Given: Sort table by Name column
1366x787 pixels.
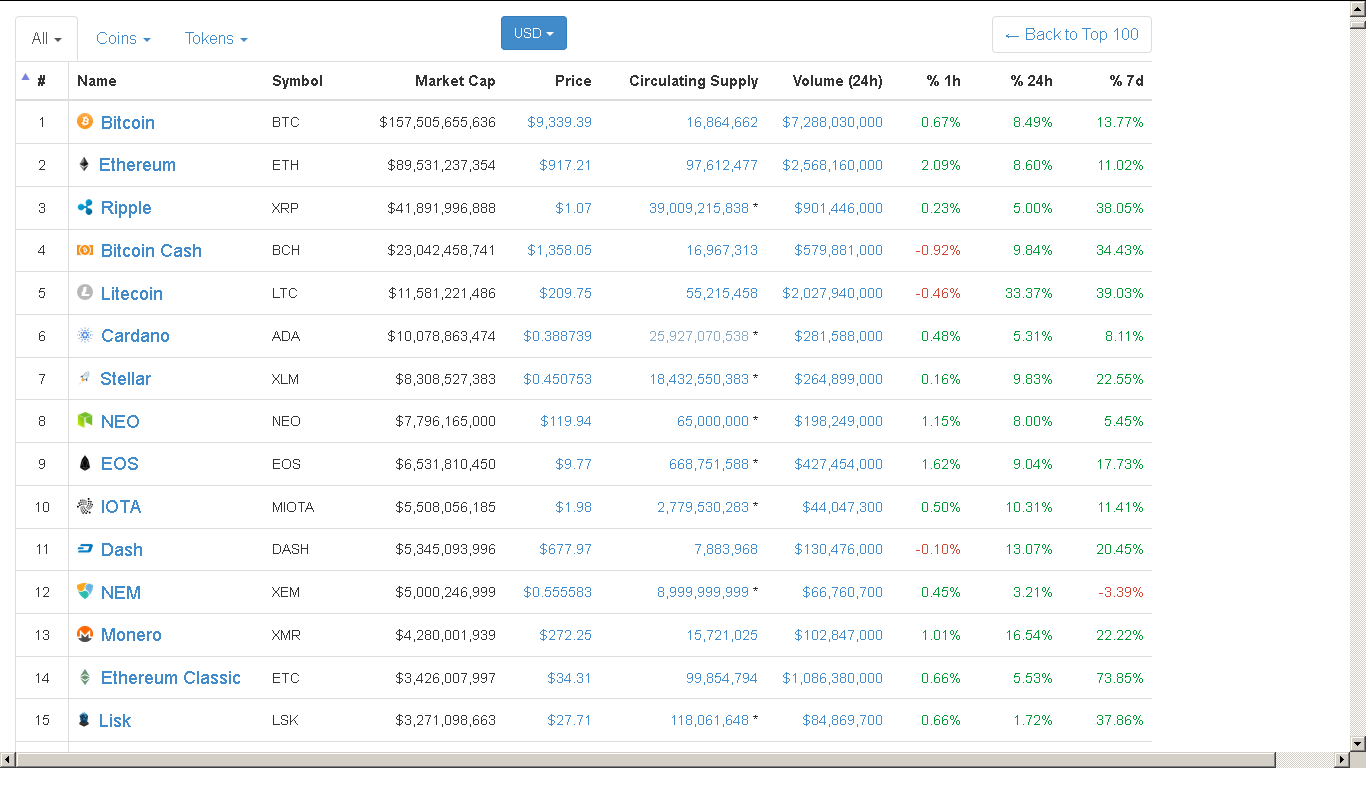Looking at the screenshot, I should pyautogui.click(x=97, y=81).
